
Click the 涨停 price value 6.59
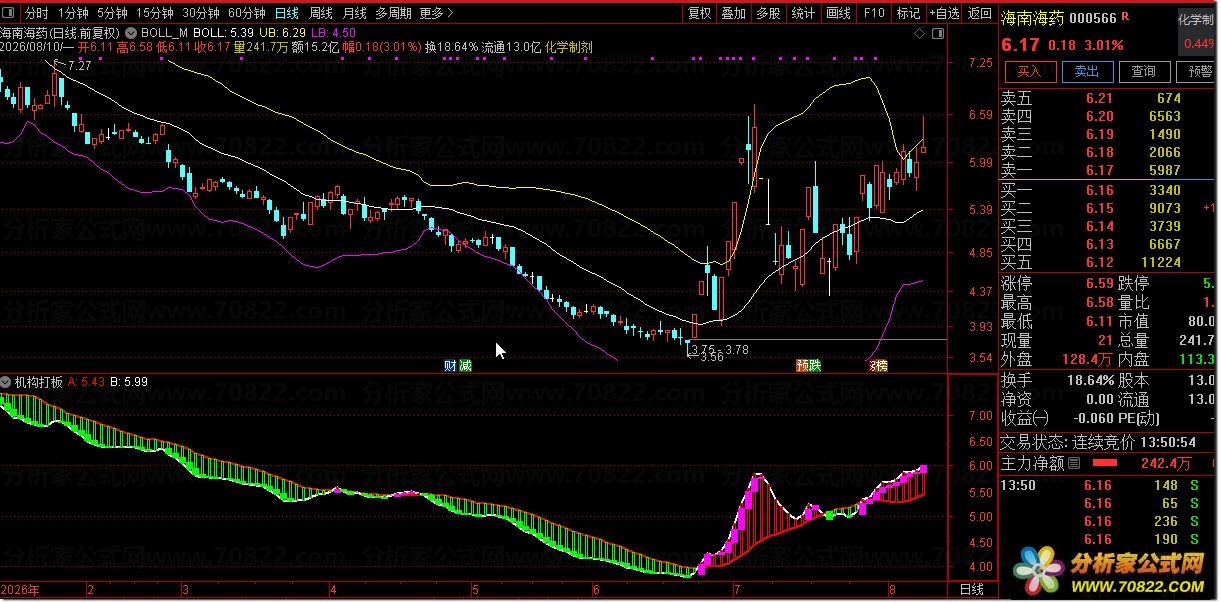pyautogui.click(x=1099, y=283)
